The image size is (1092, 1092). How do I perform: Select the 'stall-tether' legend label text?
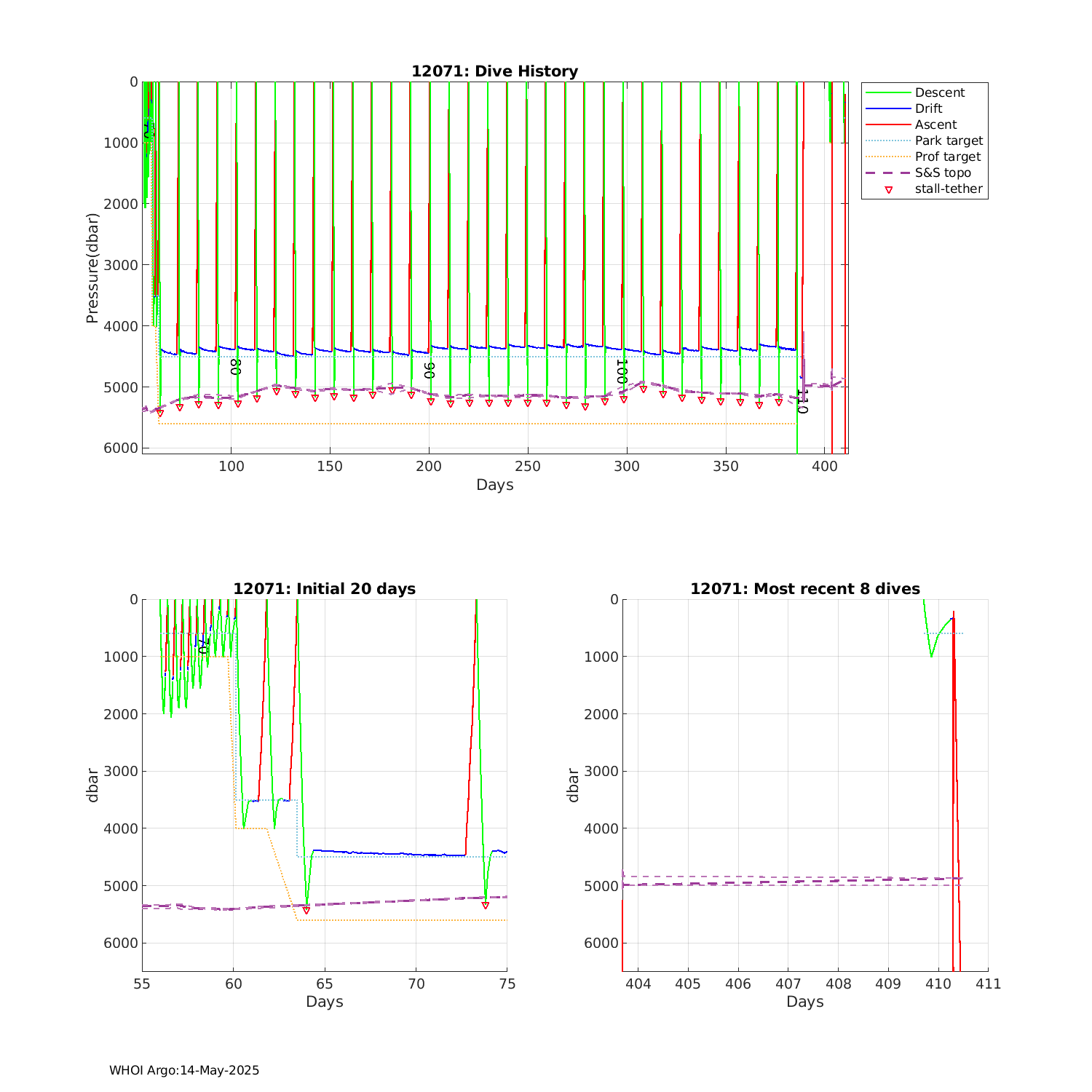(949, 189)
